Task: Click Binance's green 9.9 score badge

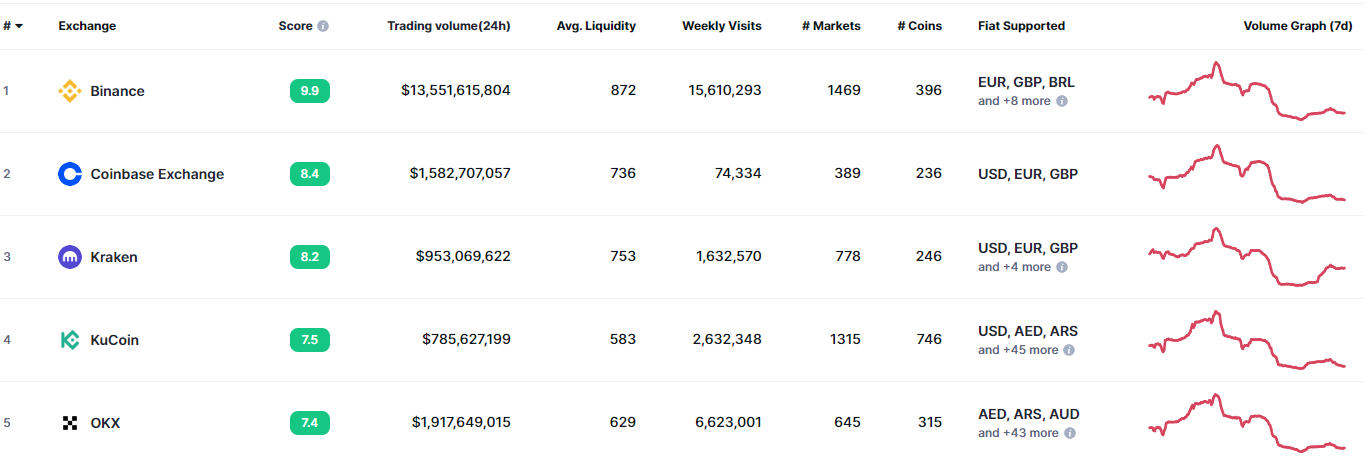Action: (x=309, y=91)
